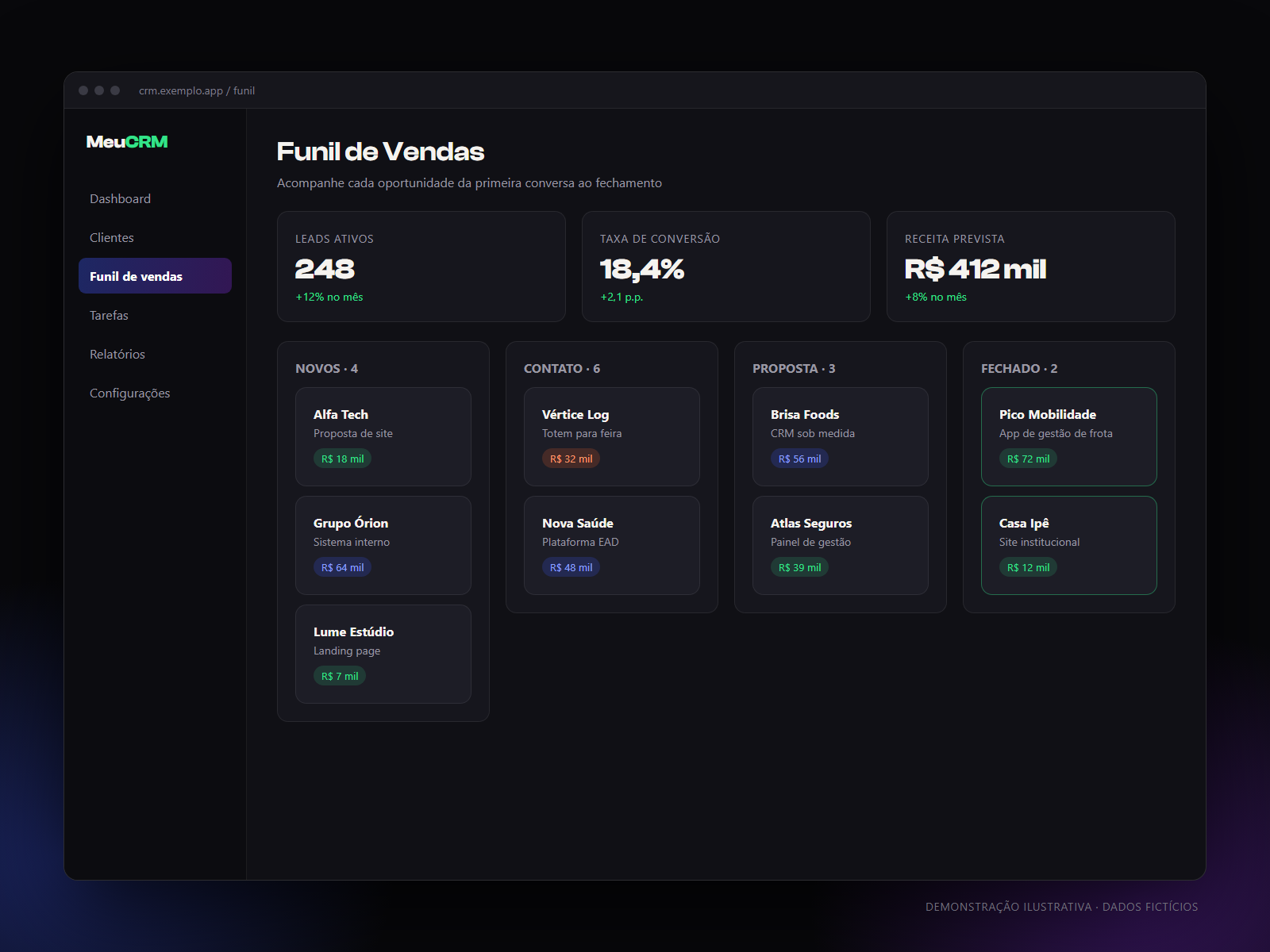Viewport: 1270px width, 952px height.
Task: Open the Grupo Órion opportunity card
Action: click(x=383, y=545)
